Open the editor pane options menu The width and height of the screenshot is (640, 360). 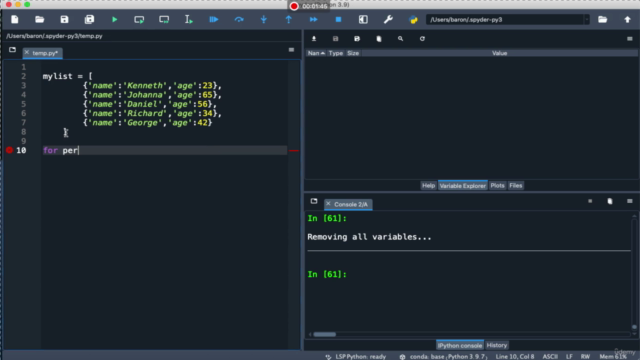pyautogui.click(x=291, y=50)
